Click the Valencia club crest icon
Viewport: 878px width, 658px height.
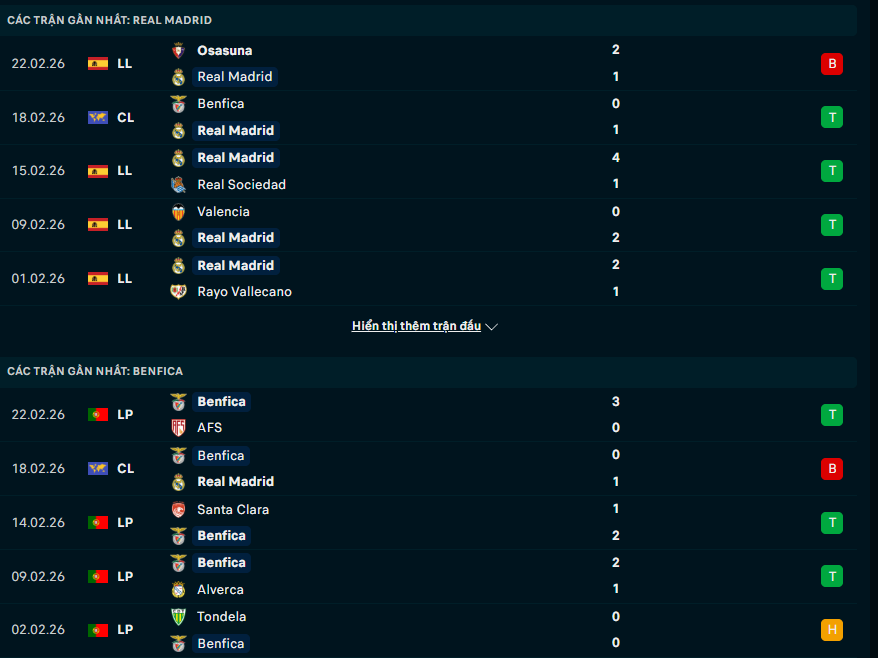[x=178, y=211]
